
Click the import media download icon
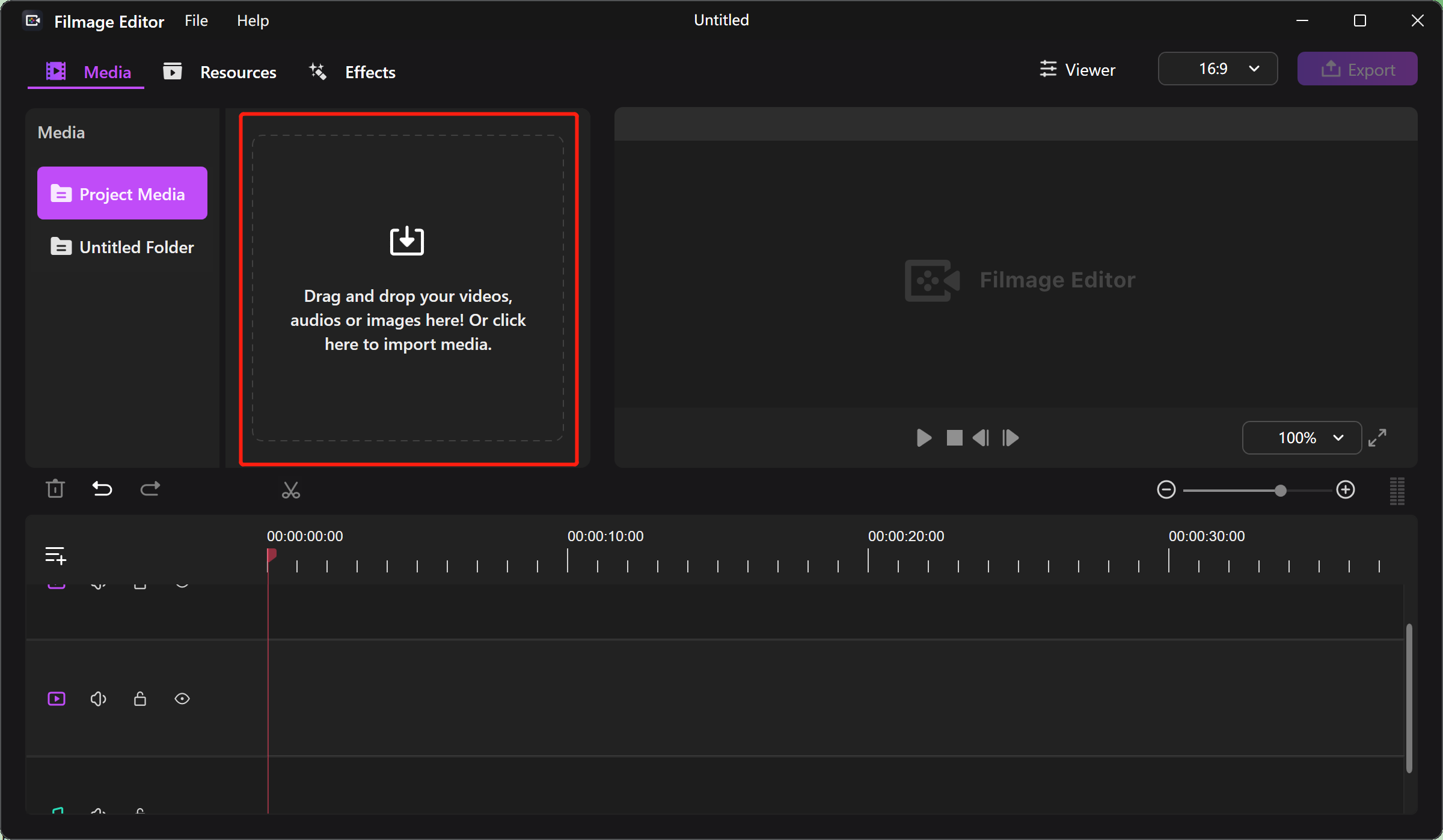click(x=407, y=241)
